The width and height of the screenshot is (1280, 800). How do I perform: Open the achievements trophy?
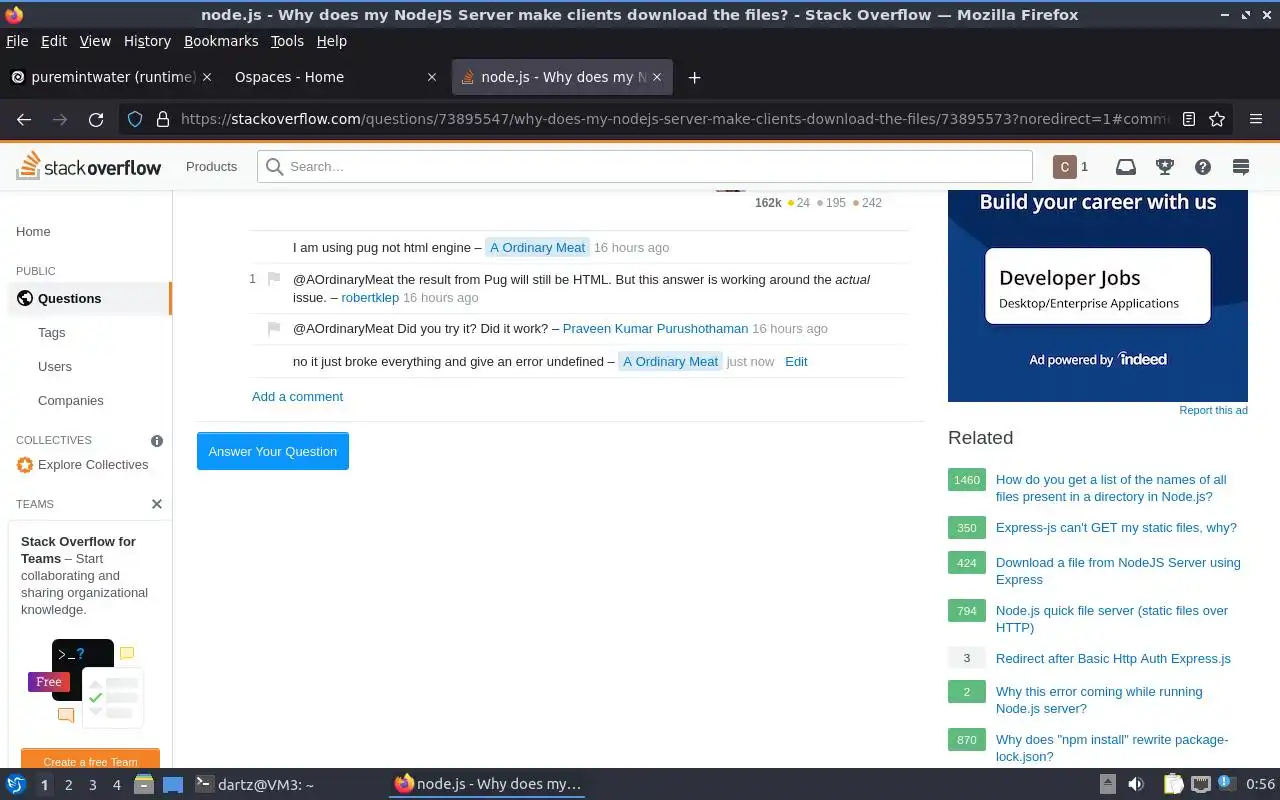click(x=1164, y=167)
